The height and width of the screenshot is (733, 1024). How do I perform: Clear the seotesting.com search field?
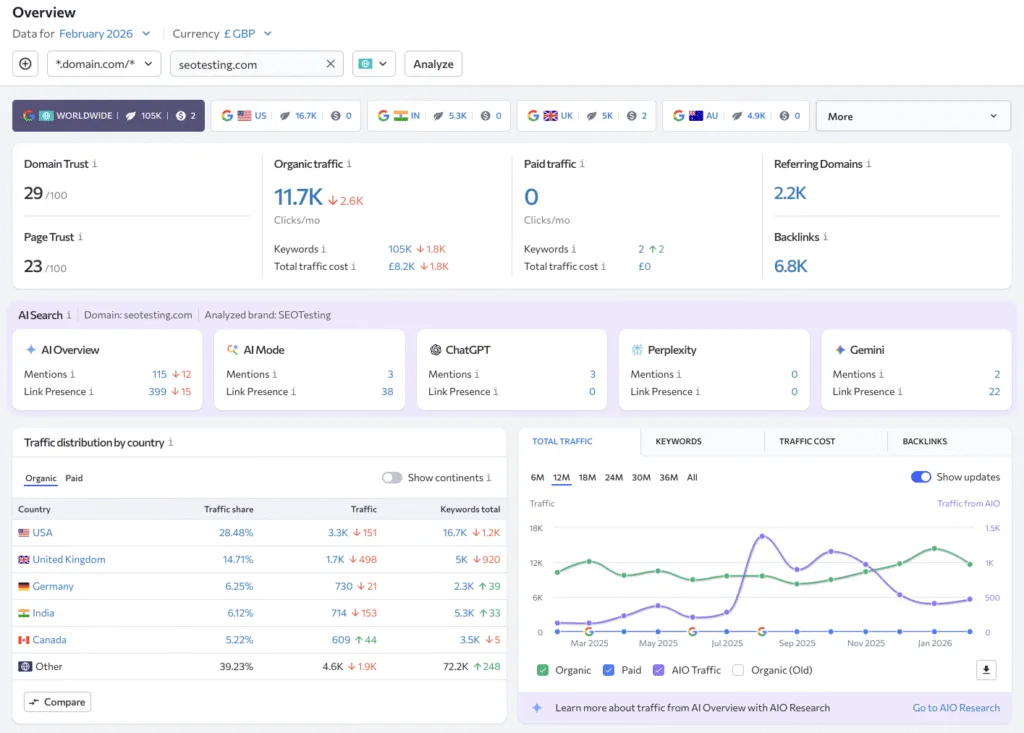tap(330, 62)
